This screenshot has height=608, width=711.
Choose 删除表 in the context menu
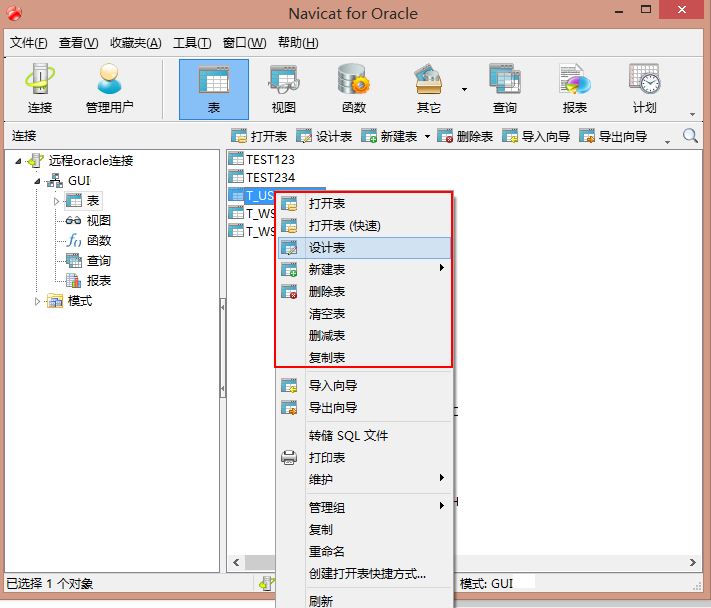point(364,291)
